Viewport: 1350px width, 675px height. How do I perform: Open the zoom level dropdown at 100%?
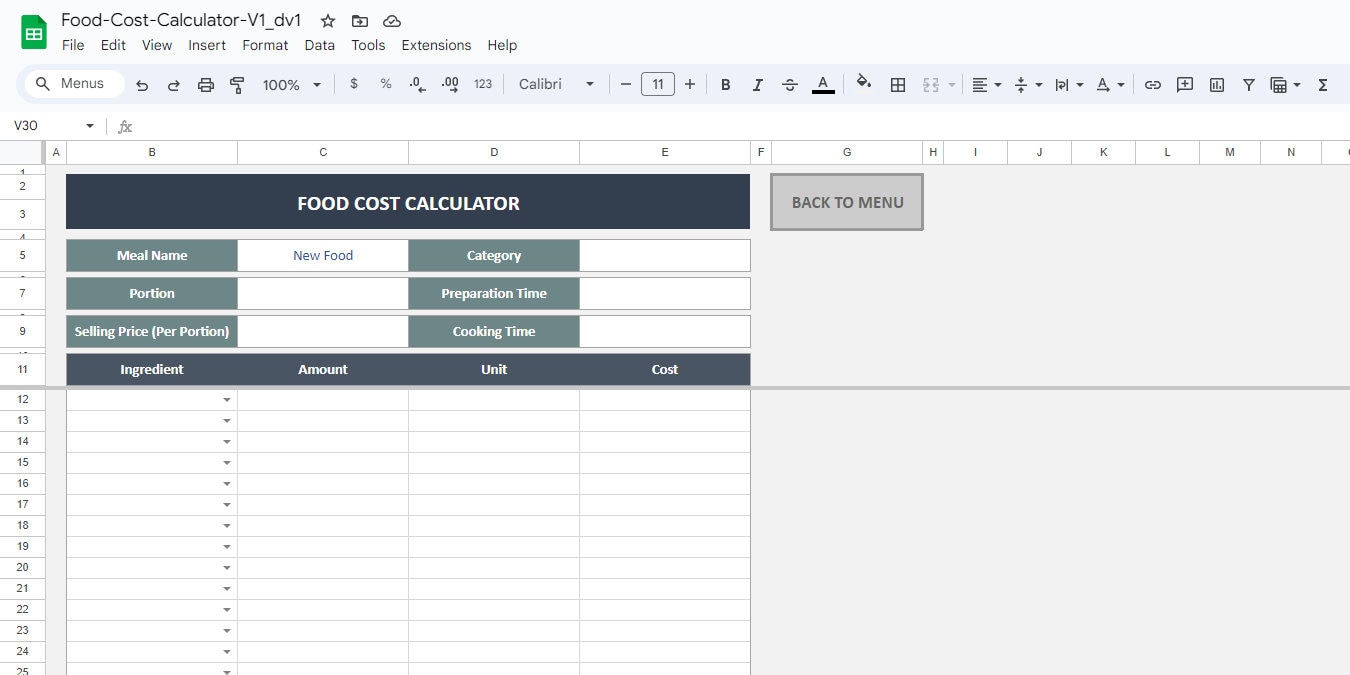pyautogui.click(x=291, y=85)
